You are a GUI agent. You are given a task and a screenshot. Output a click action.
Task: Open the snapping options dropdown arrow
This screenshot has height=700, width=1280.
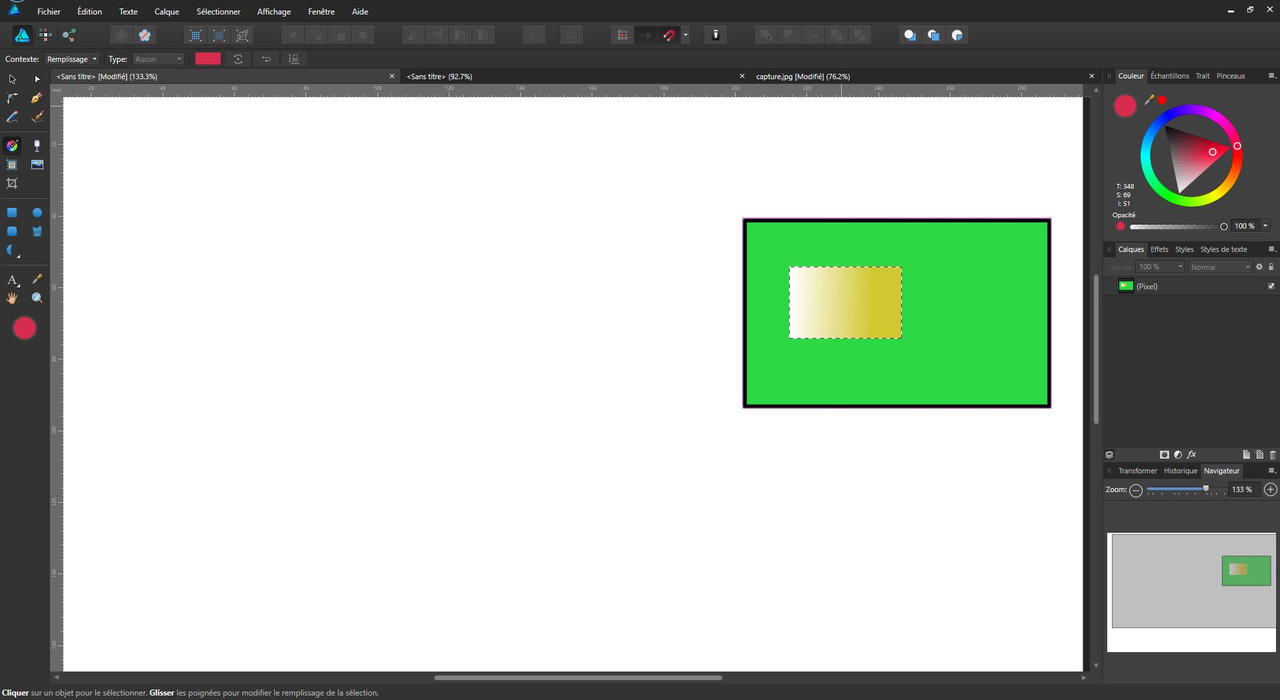point(685,35)
